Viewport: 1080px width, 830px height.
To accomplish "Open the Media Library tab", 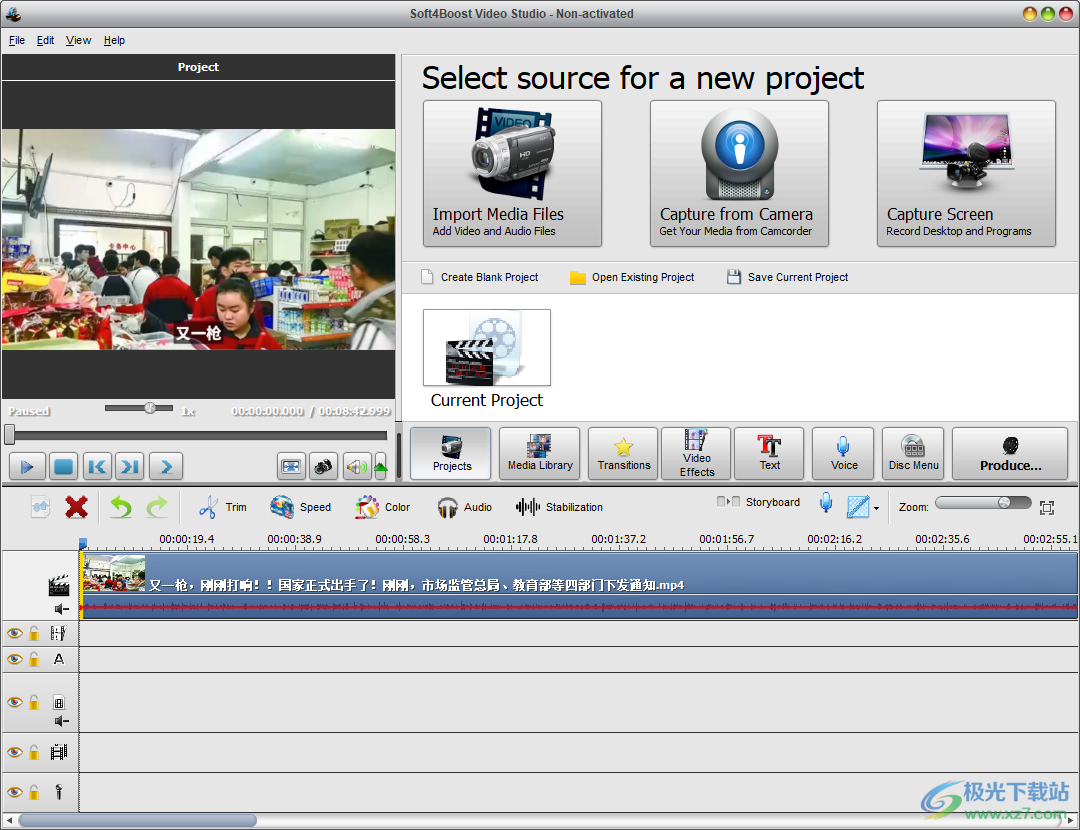I will (539, 453).
